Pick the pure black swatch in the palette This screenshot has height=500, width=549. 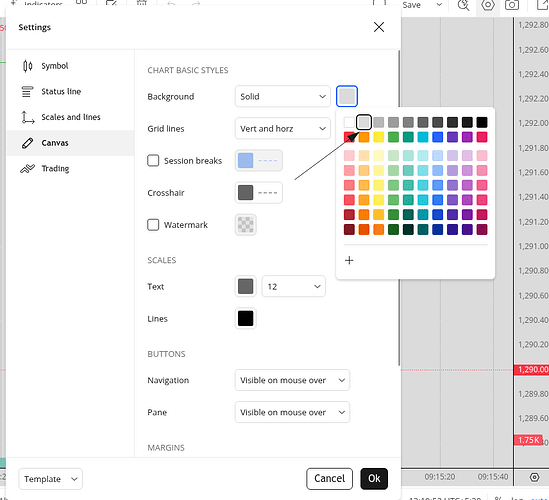pyautogui.click(x=482, y=122)
